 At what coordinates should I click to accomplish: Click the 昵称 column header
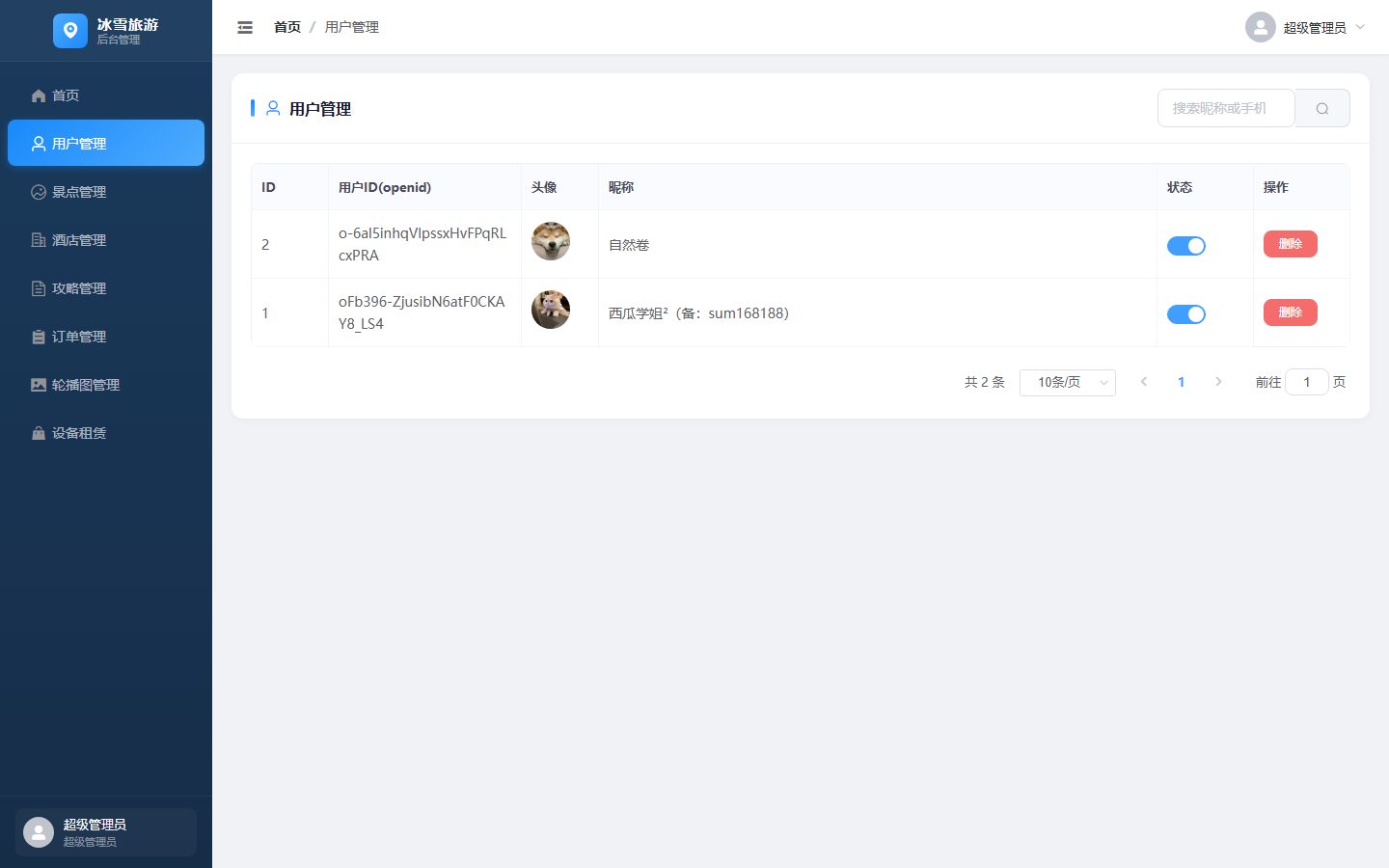[x=621, y=187]
